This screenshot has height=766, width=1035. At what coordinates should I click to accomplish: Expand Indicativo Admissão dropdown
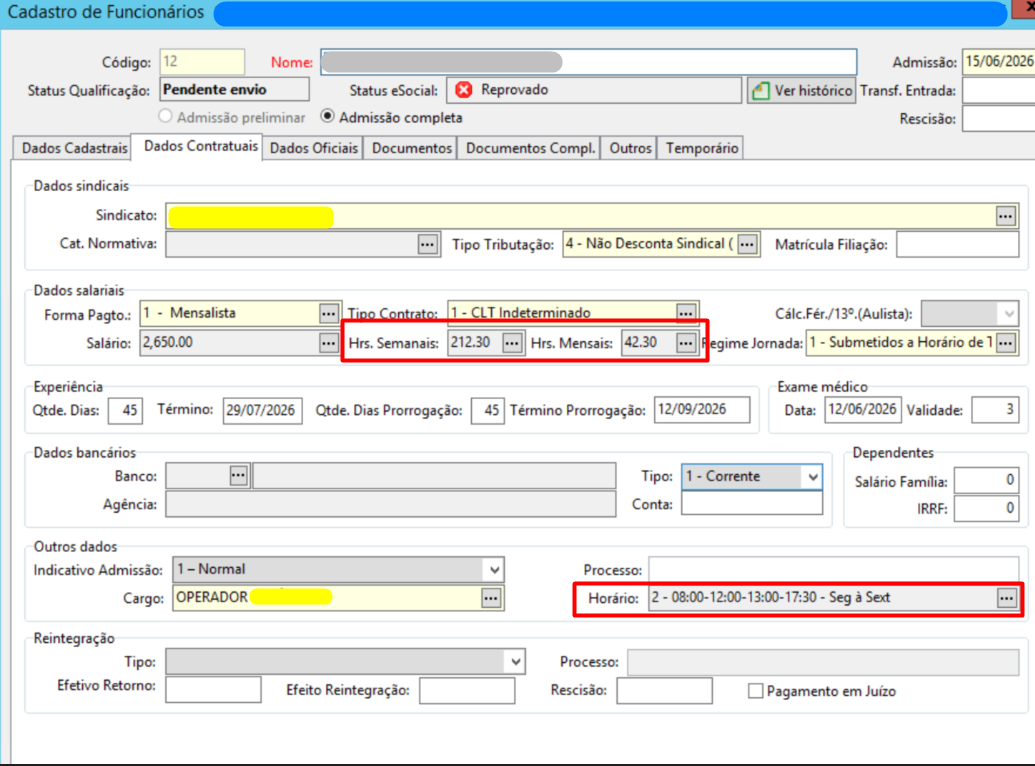tap(494, 569)
